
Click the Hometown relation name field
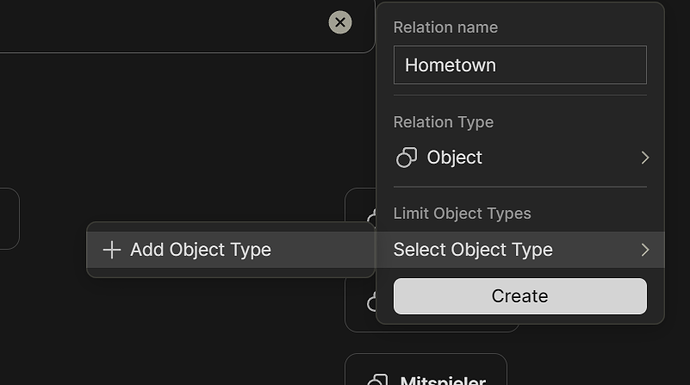click(520, 65)
